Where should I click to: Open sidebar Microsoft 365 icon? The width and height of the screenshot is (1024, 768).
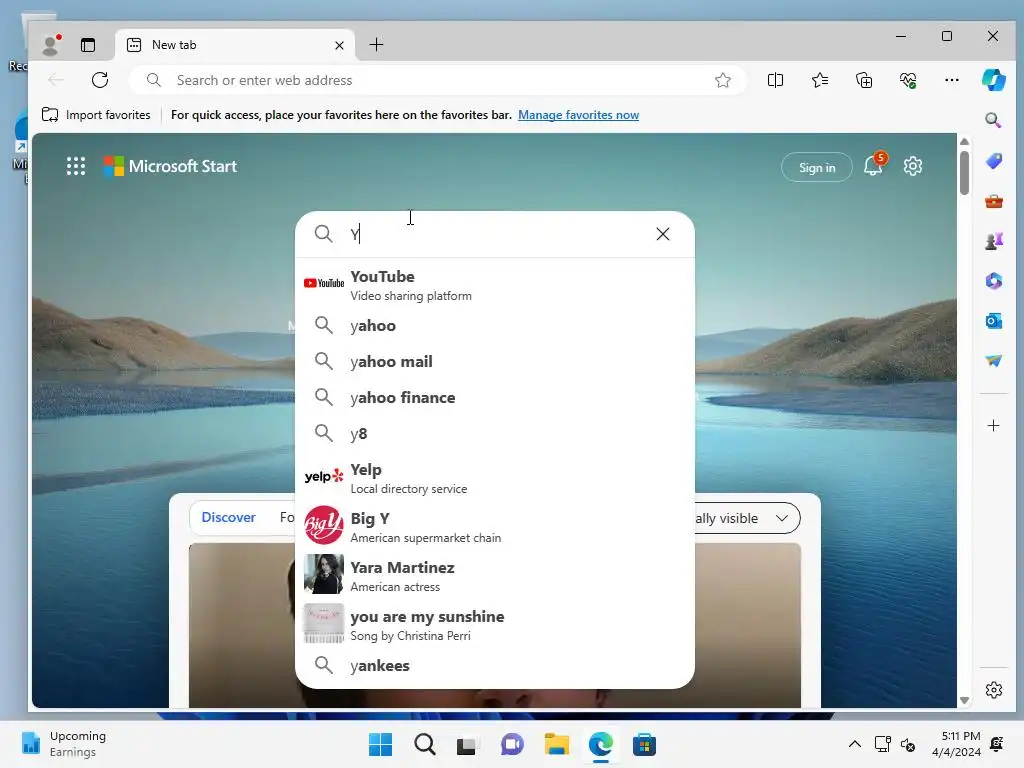(x=993, y=281)
